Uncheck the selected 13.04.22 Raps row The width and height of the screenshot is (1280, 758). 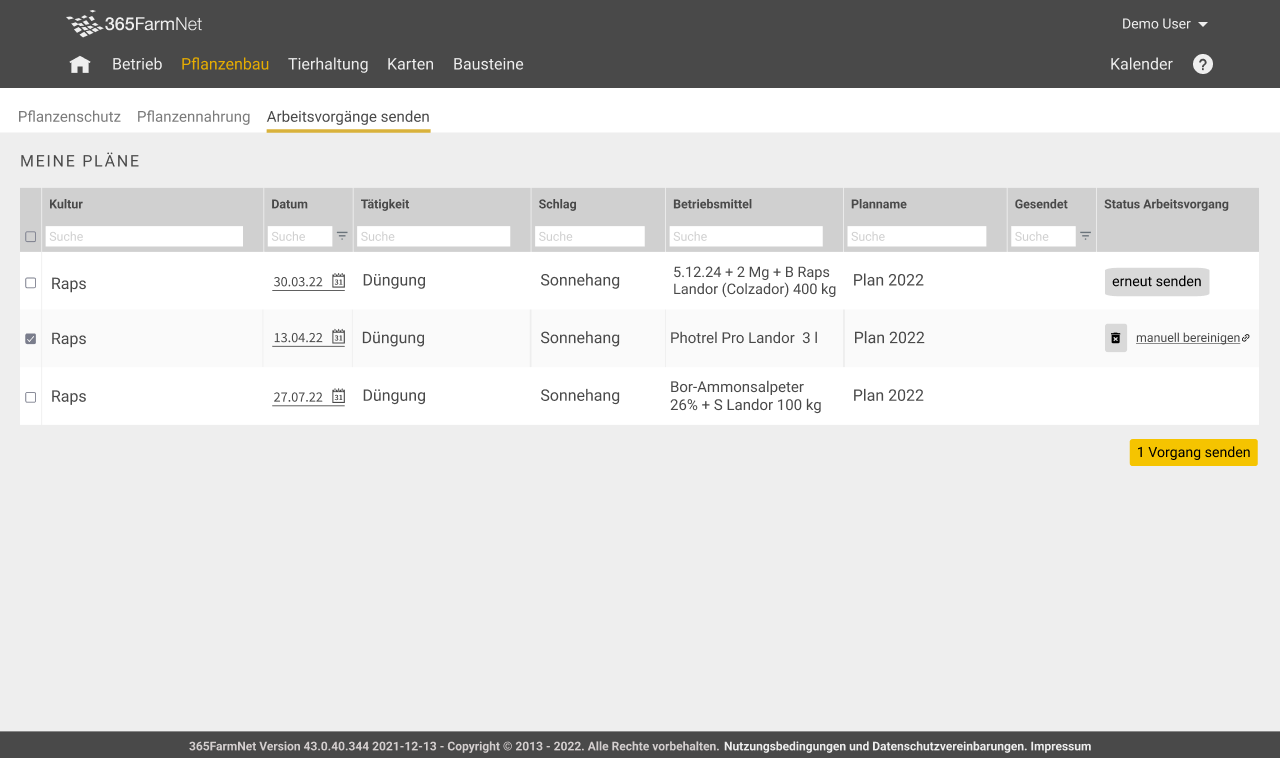[30, 339]
